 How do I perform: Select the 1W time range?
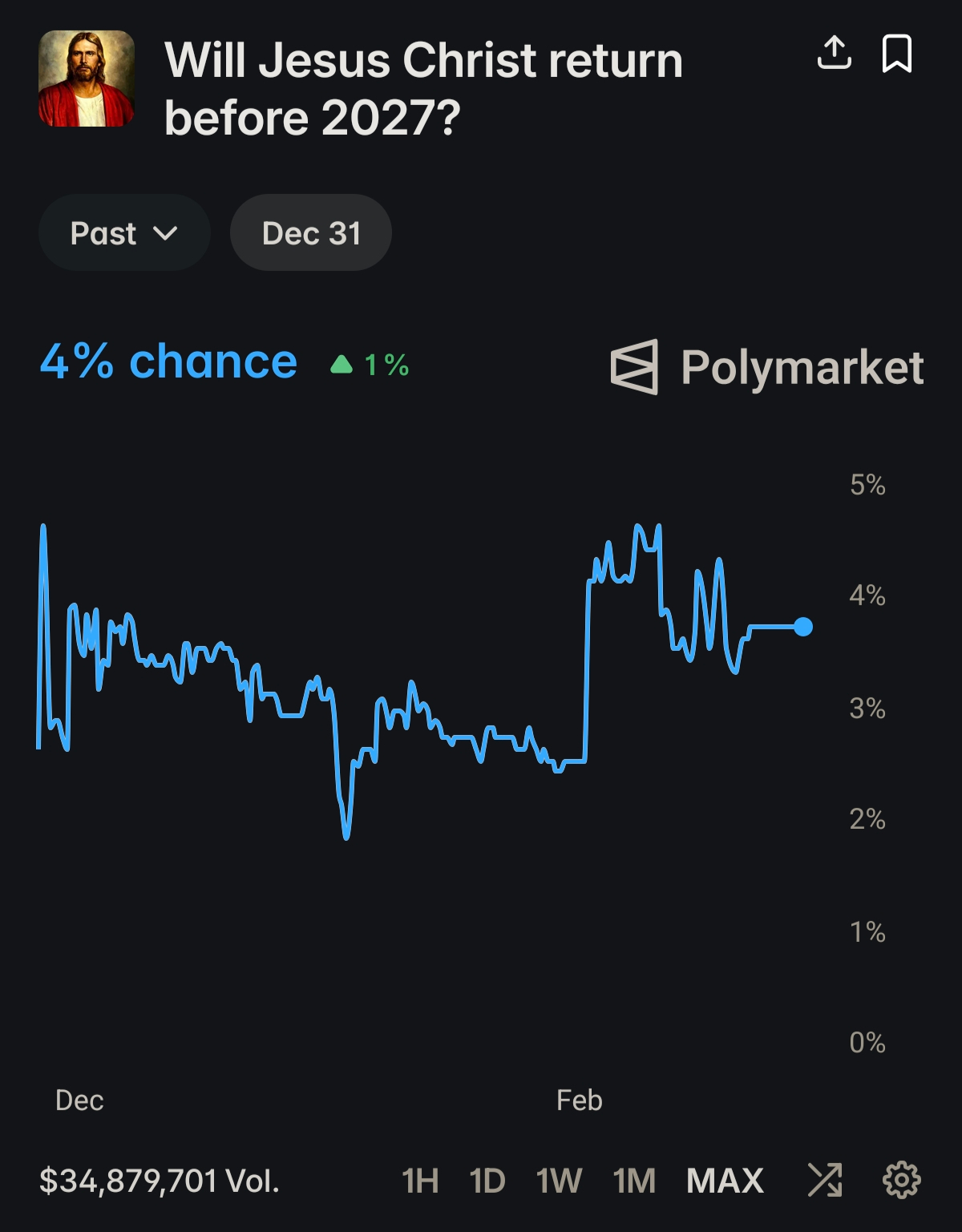pos(559,1181)
